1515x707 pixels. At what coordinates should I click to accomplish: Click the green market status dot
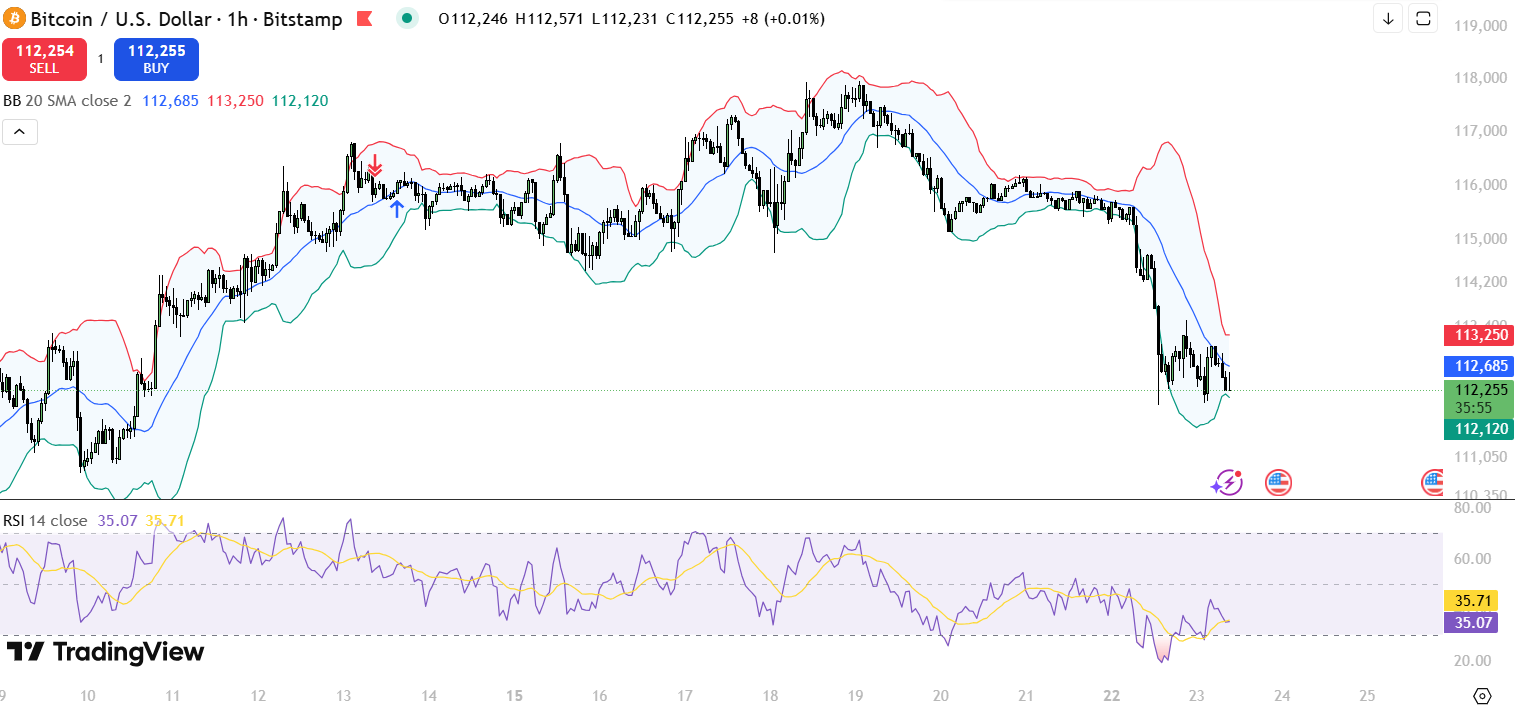[406, 17]
